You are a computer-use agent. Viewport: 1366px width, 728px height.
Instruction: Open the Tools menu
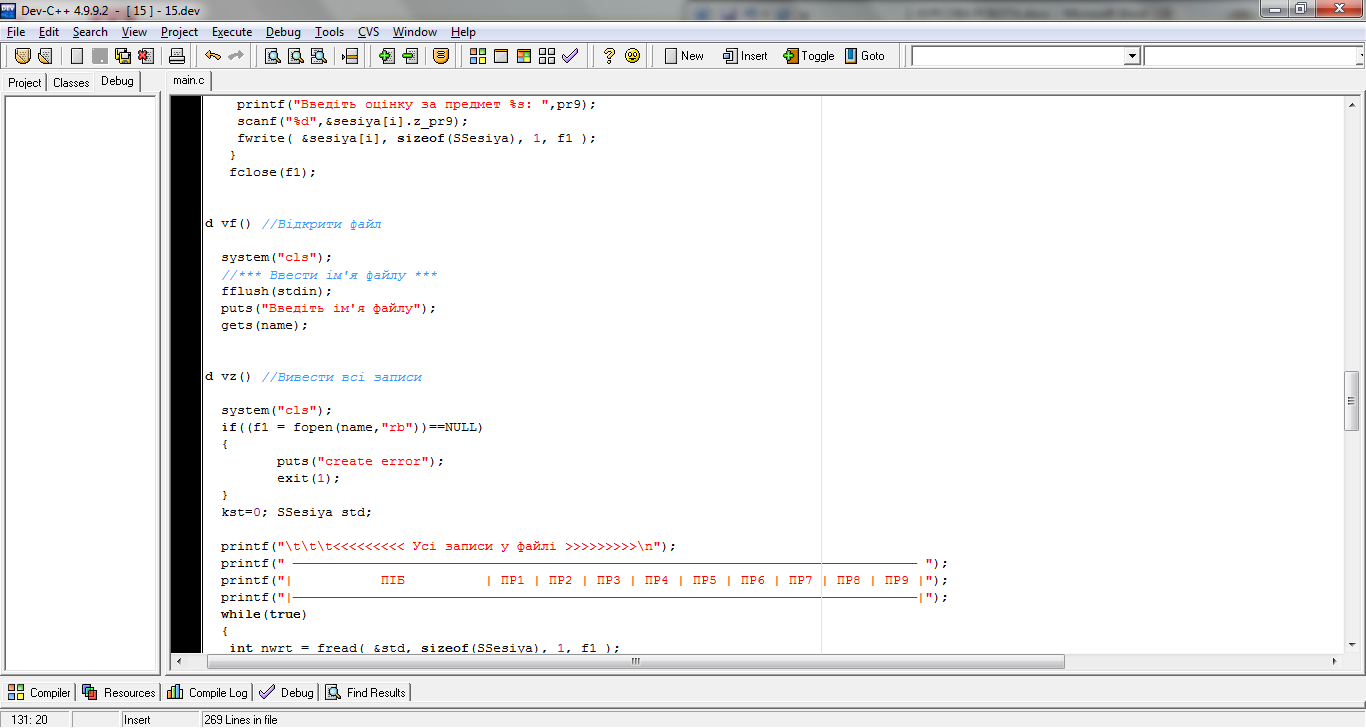[330, 32]
